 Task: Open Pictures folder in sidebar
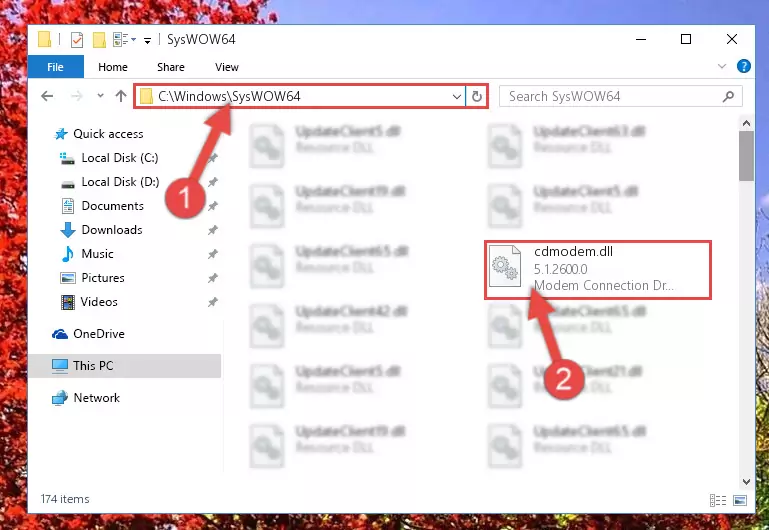(x=103, y=278)
